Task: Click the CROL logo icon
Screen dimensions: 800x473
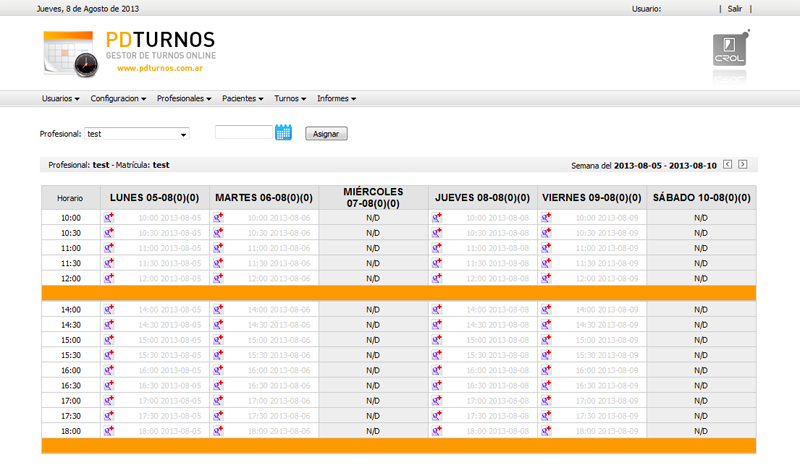Action: [729, 50]
